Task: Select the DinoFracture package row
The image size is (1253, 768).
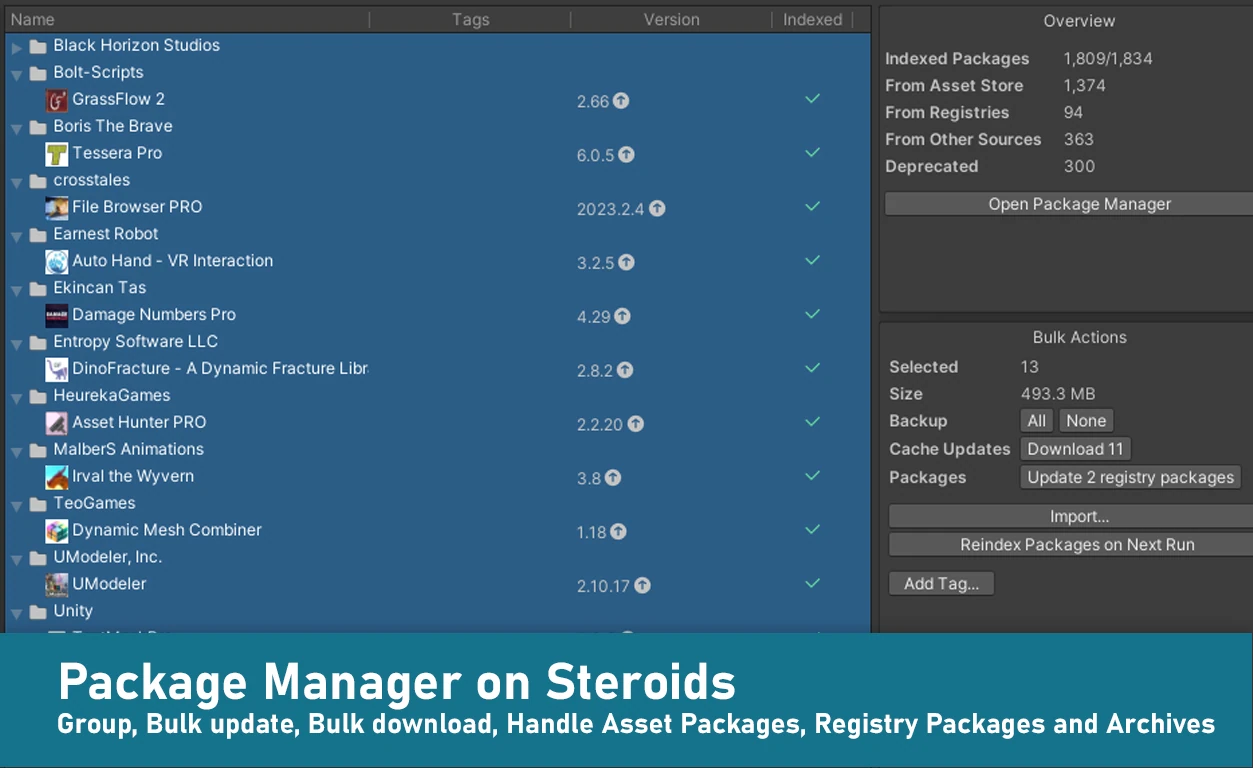Action: [438, 369]
